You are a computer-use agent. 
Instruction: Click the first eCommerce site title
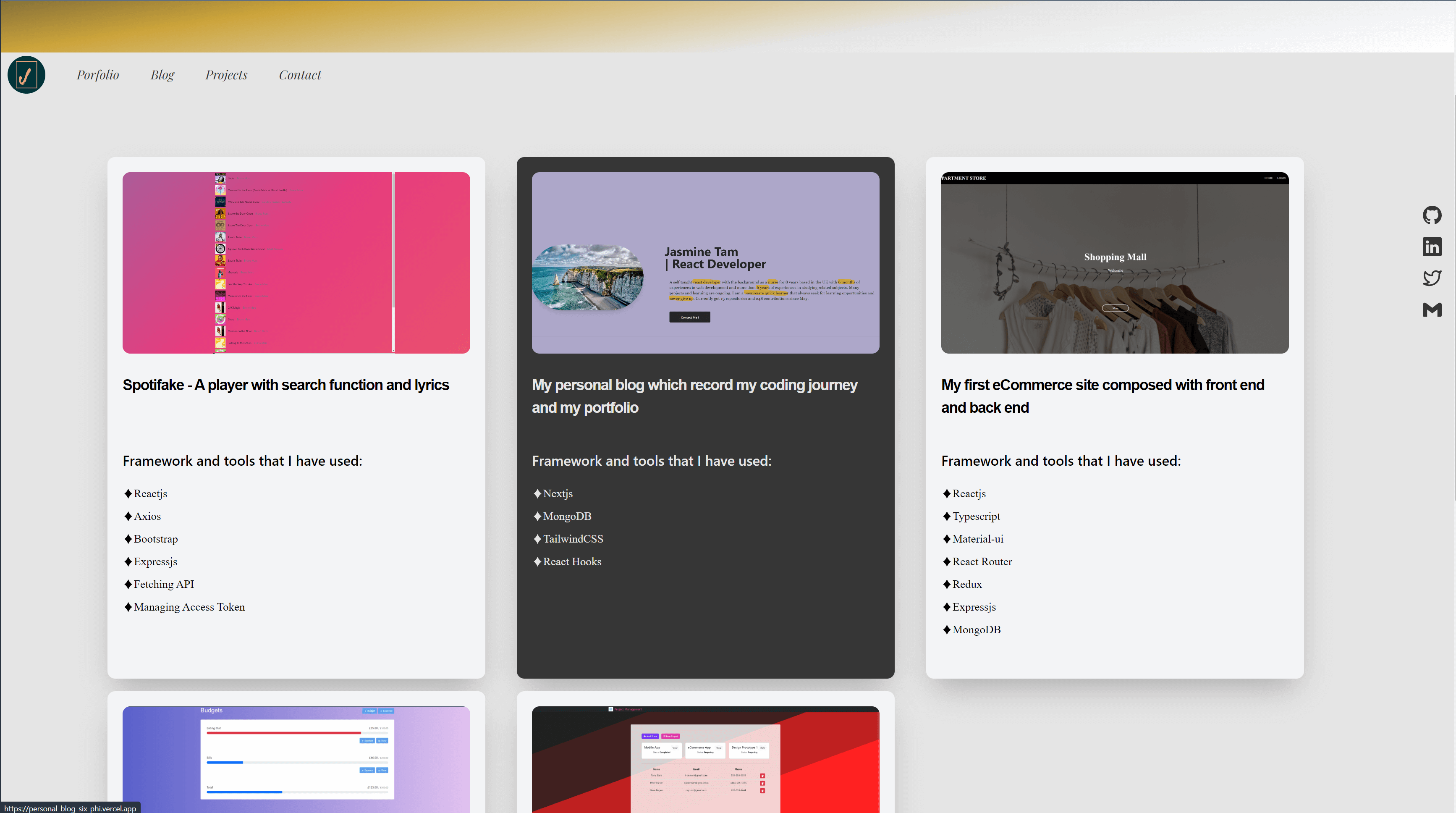(x=1102, y=396)
